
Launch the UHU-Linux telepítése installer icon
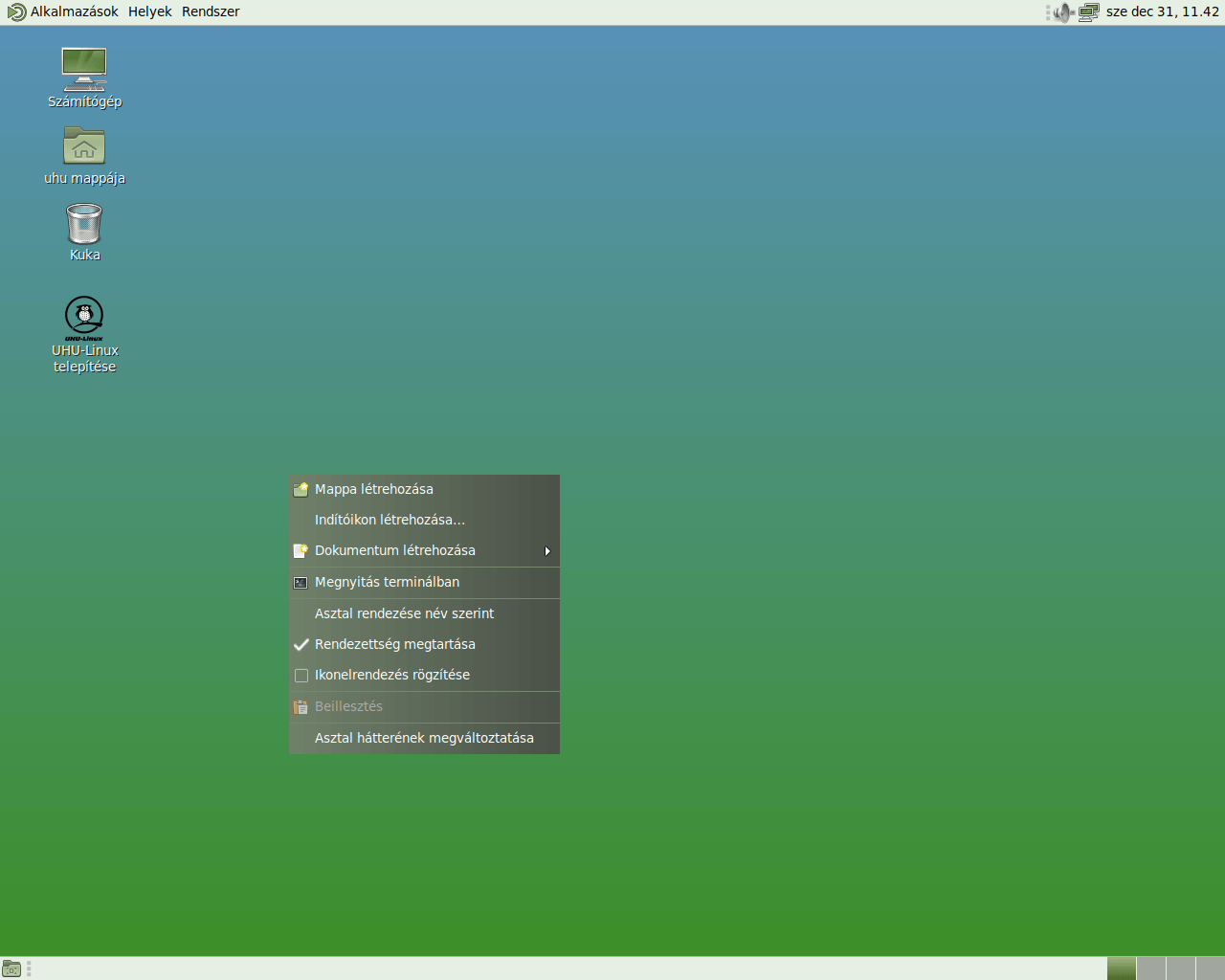84,316
